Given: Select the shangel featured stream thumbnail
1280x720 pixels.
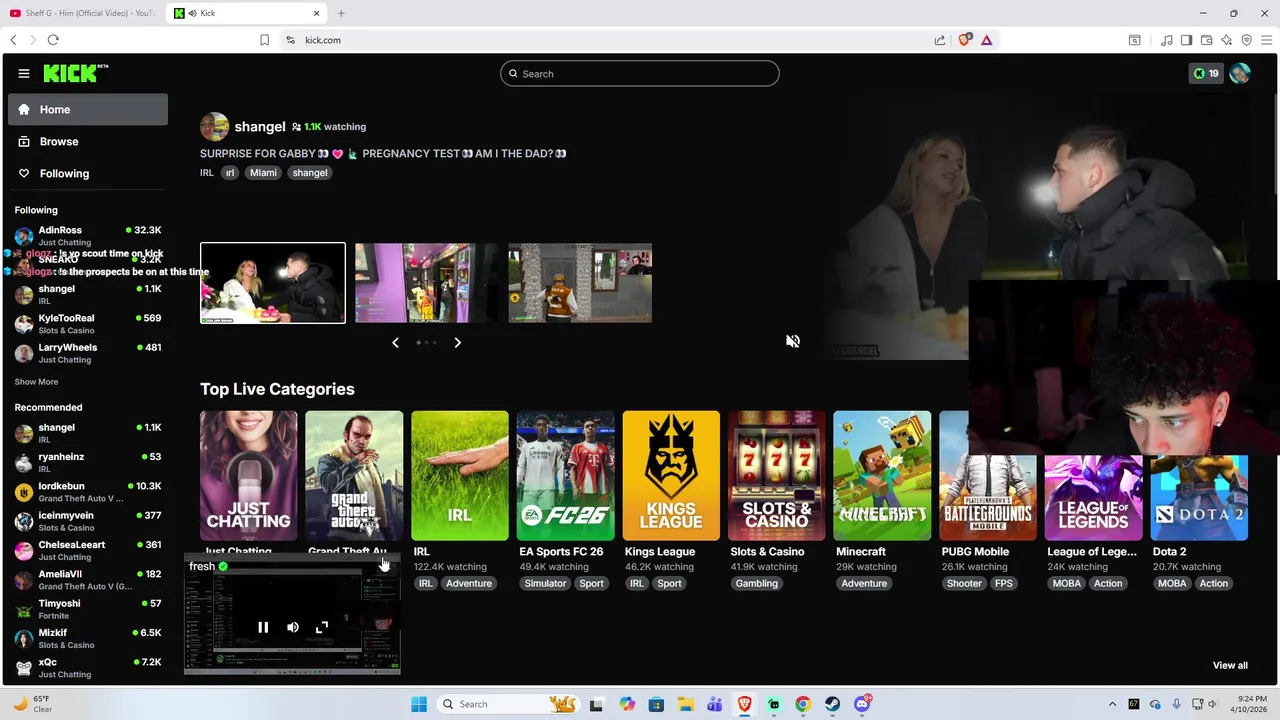Looking at the screenshot, I should point(273,283).
